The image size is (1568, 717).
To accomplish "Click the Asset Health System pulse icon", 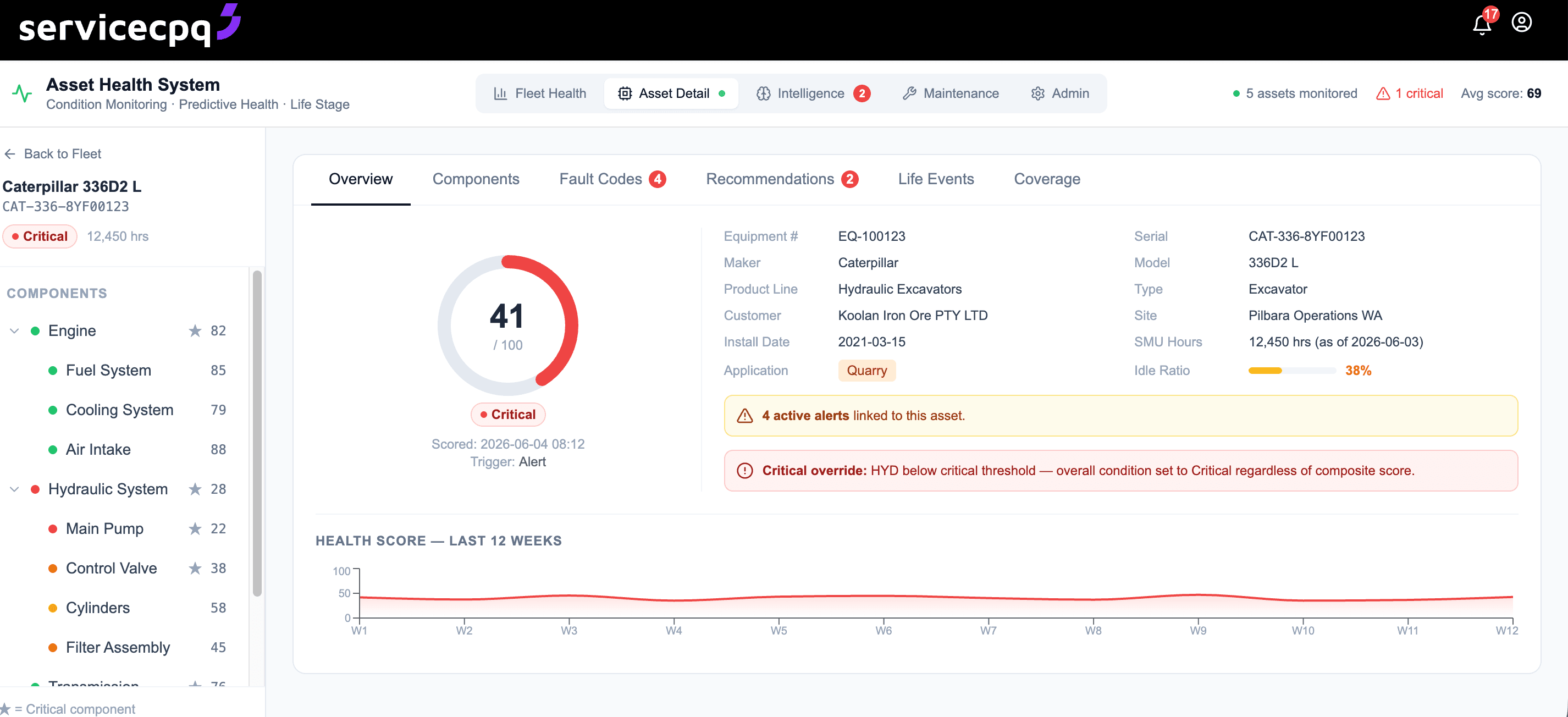I will [x=22, y=93].
